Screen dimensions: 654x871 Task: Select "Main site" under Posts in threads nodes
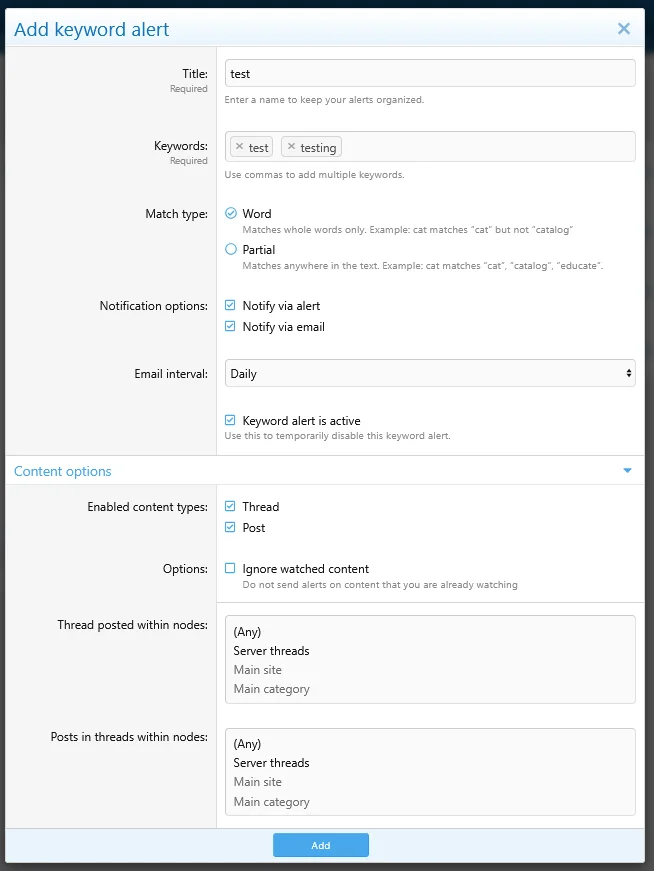[x=257, y=782]
